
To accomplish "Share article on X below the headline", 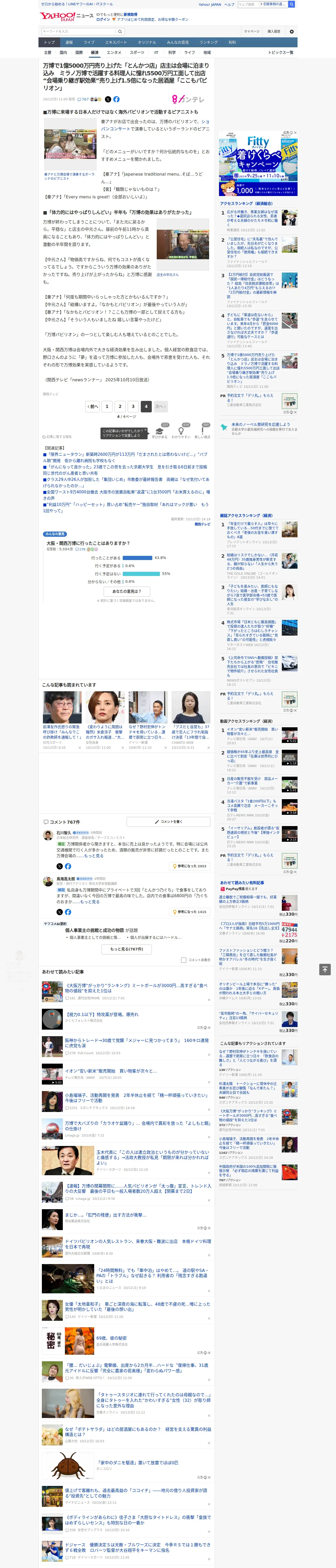I will pos(108,99).
